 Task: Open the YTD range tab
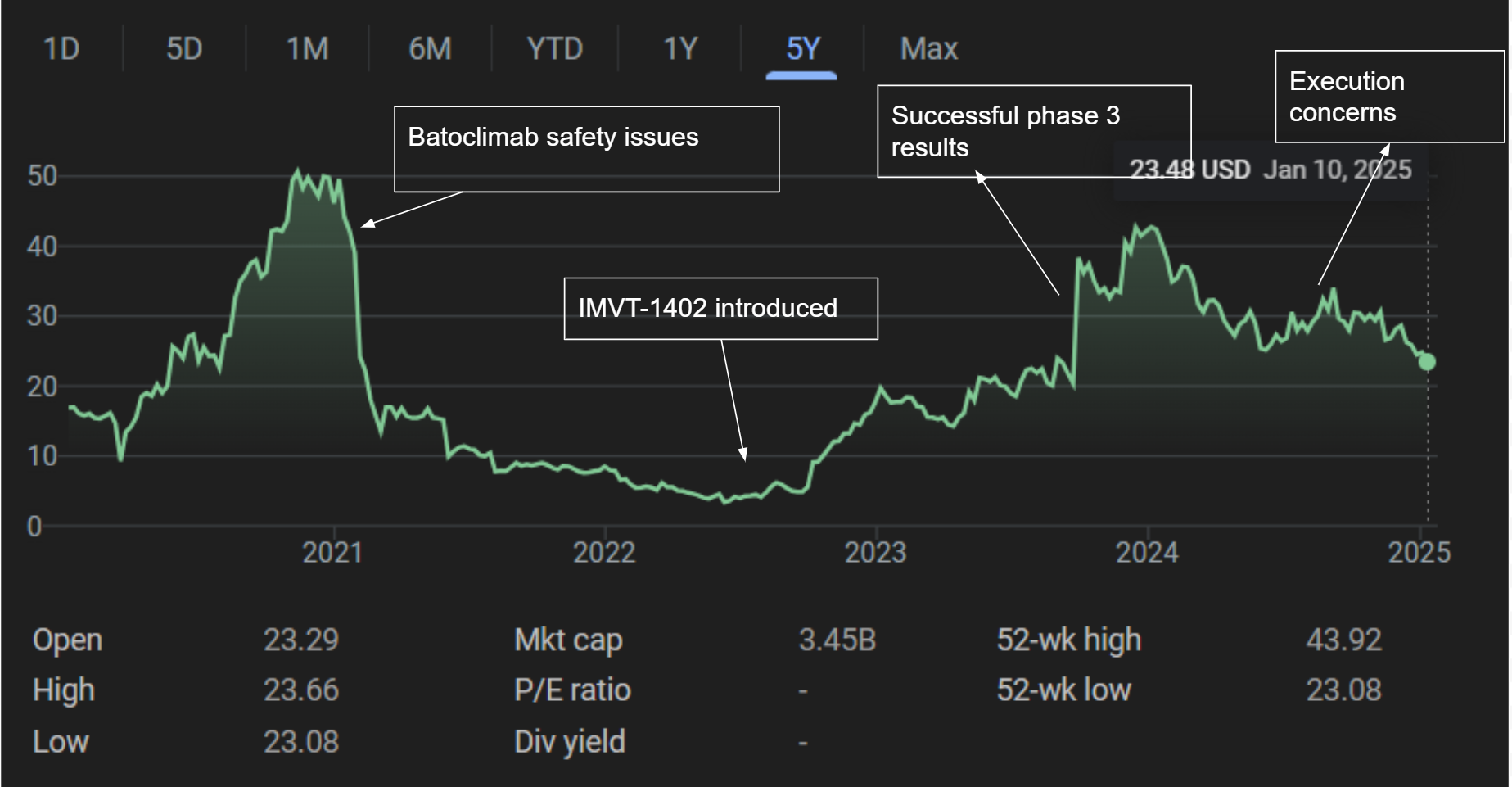(555, 48)
